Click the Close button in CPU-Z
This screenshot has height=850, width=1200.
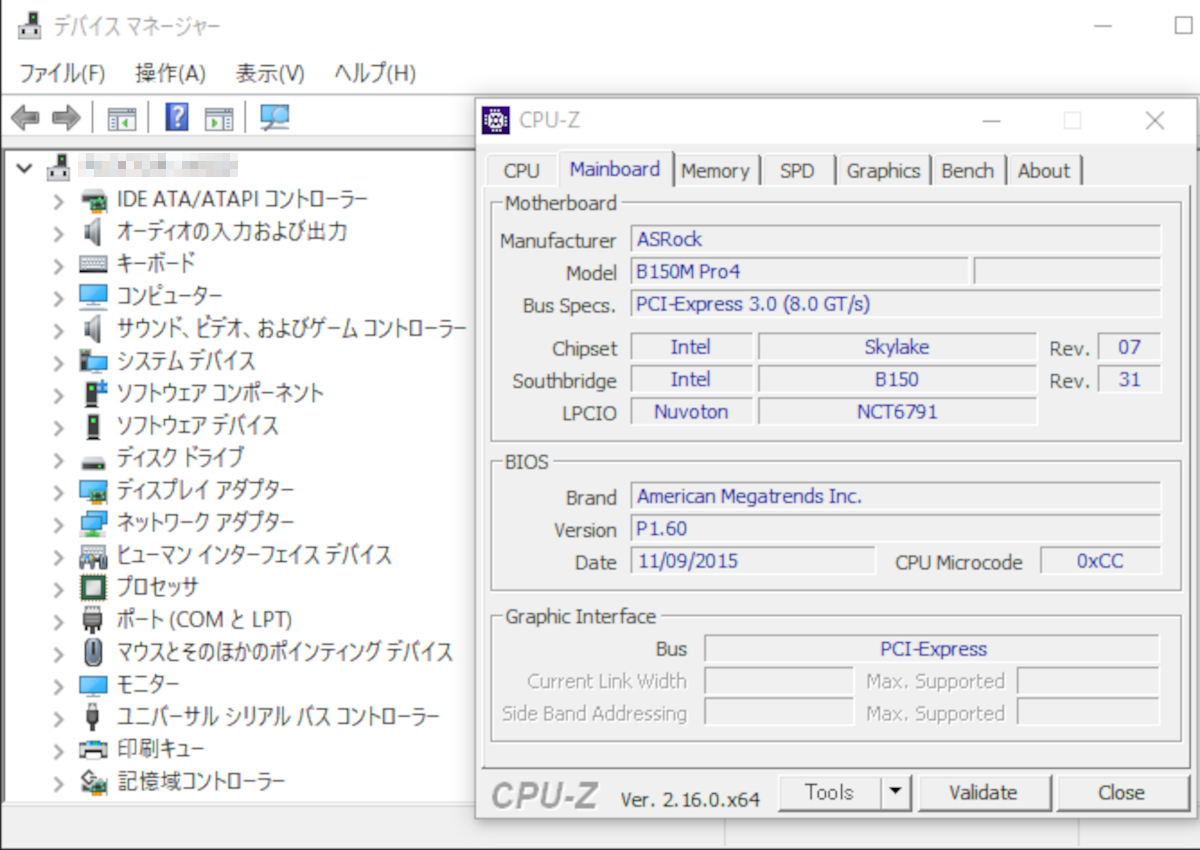[1120, 792]
